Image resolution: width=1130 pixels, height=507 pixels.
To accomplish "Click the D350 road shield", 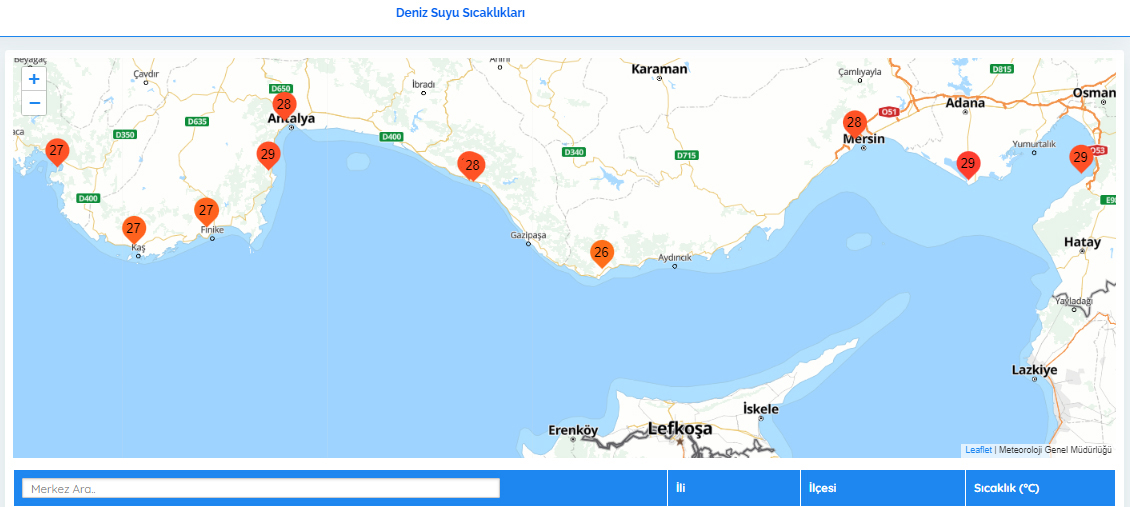I will click(125, 135).
